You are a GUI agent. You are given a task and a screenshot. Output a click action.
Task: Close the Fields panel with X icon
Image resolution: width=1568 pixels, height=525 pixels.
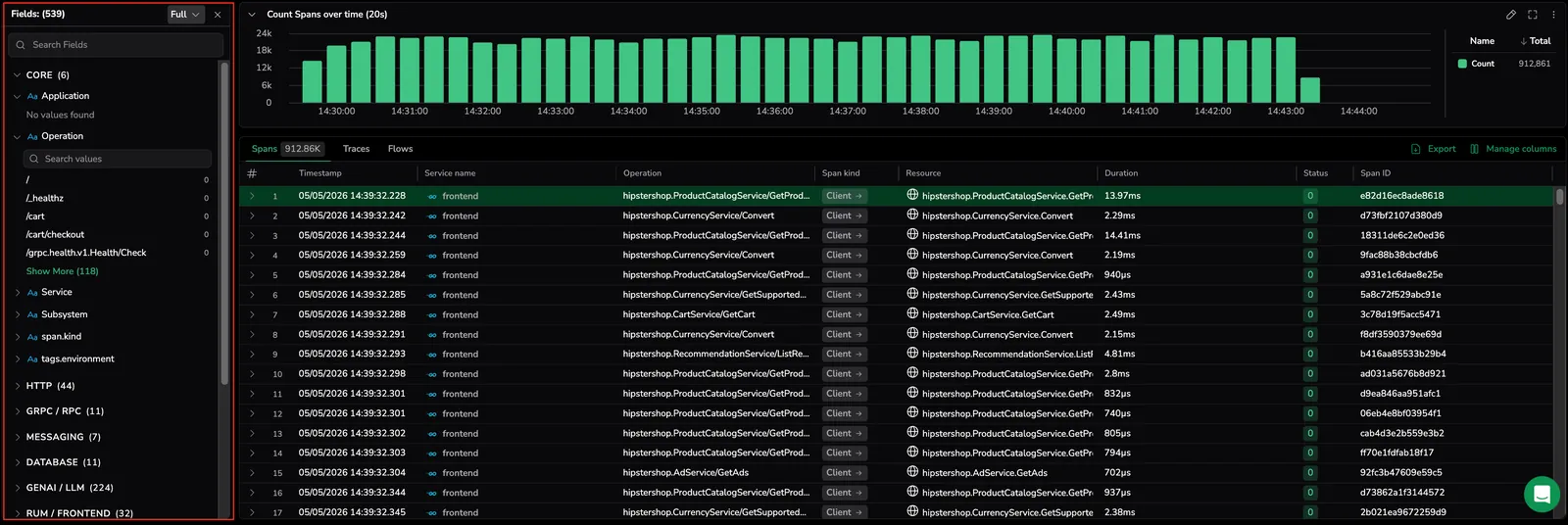pyautogui.click(x=218, y=15)
